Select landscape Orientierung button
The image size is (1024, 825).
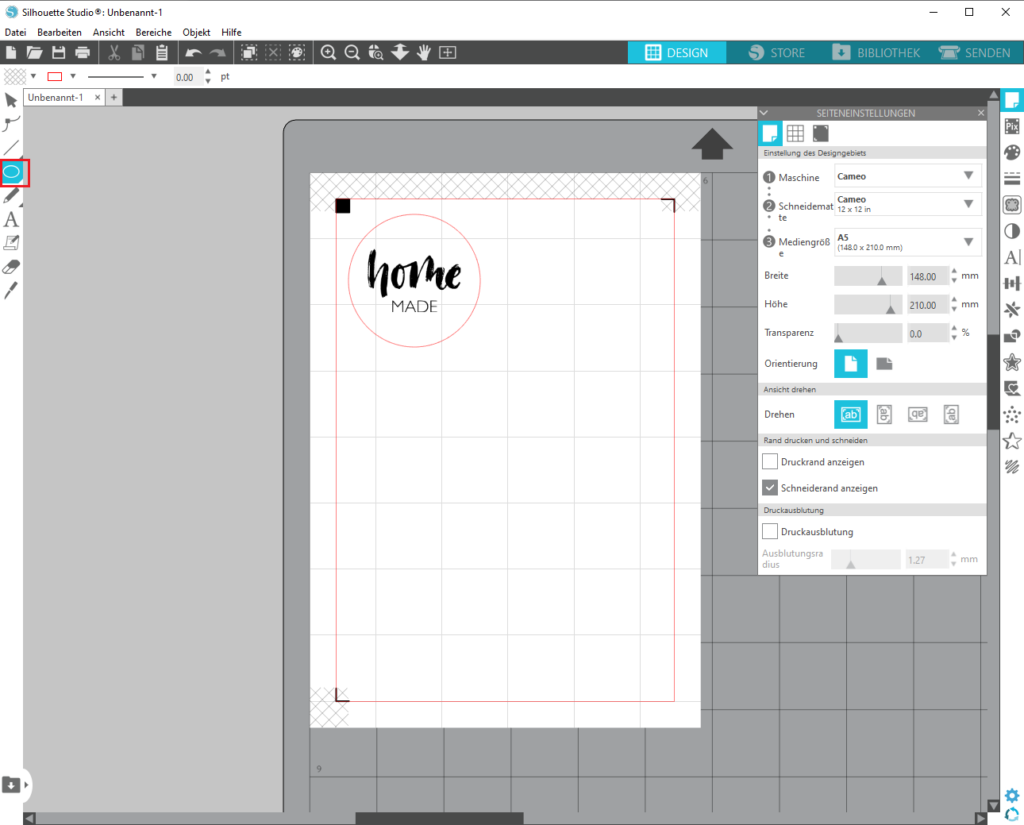(x=884, y=364)
